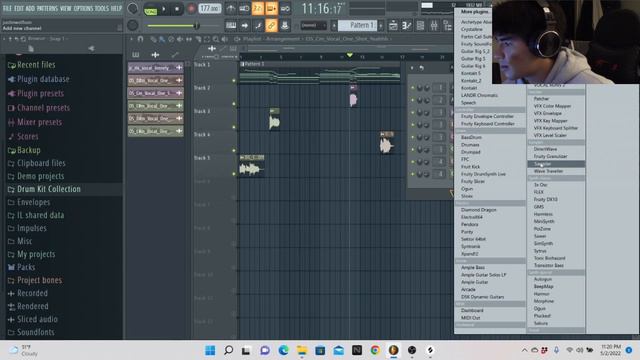Click More plugins at top of list
640x360 pixels.
coord(474,12)
